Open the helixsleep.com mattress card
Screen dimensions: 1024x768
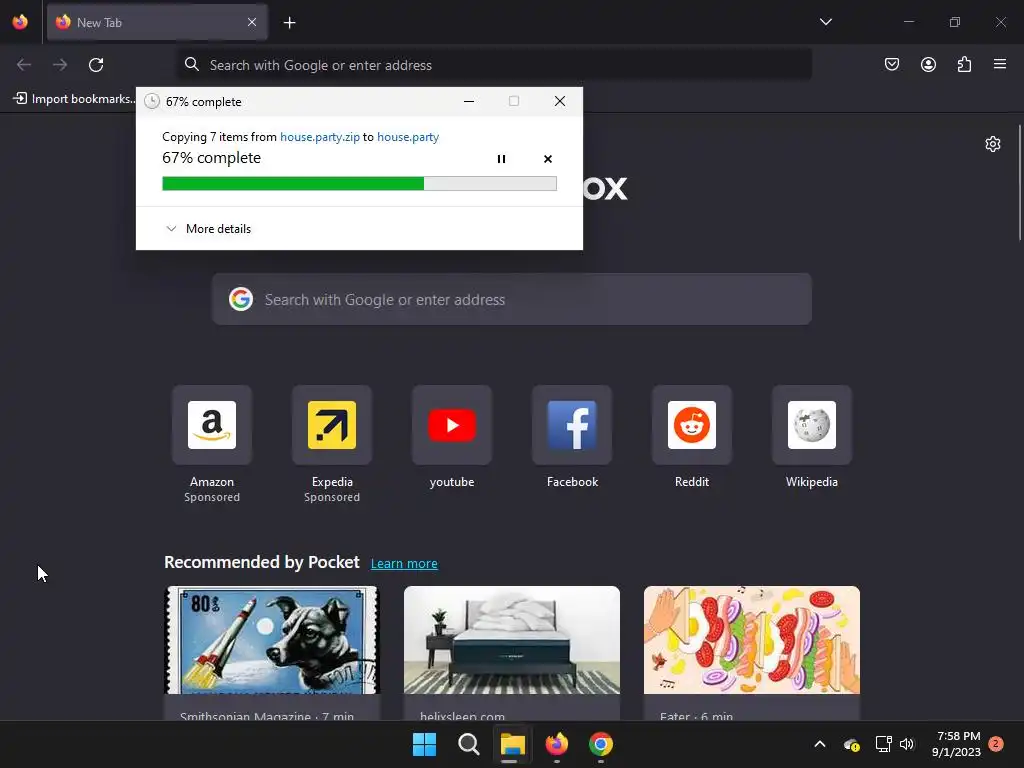click(512, 653)
